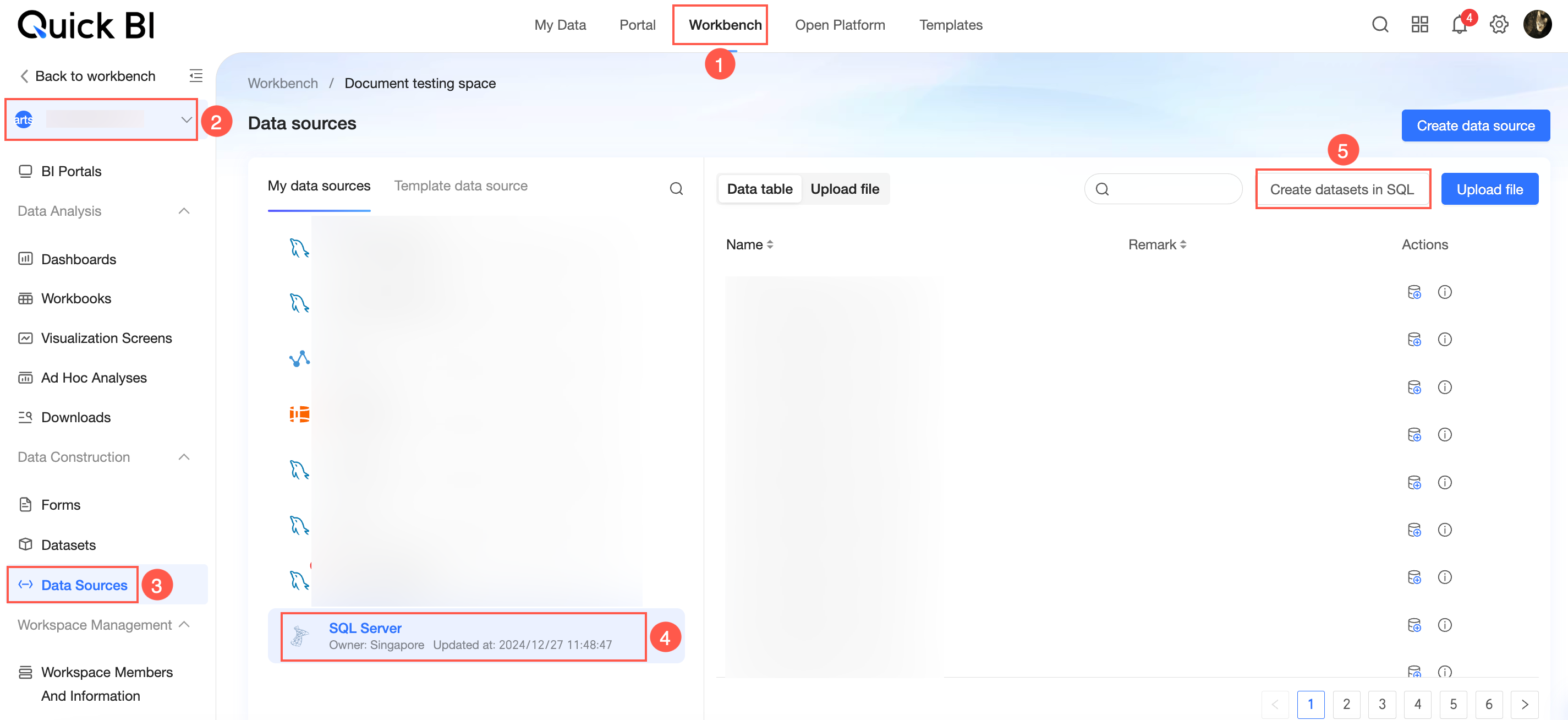Collapse the Workspace Management section
This screenshot has height=720, width=1568.
point(185,624)
